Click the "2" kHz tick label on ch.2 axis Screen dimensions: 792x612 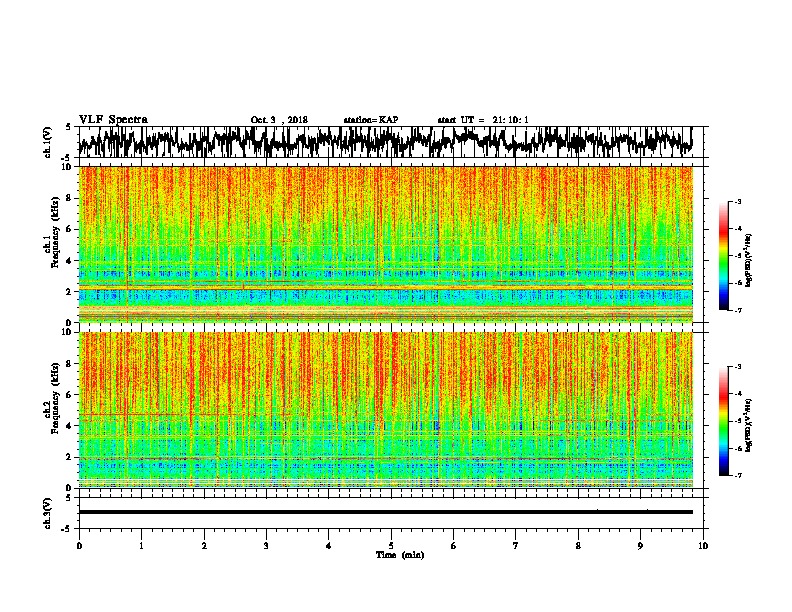pyautogui.click(x=70, y=457)
